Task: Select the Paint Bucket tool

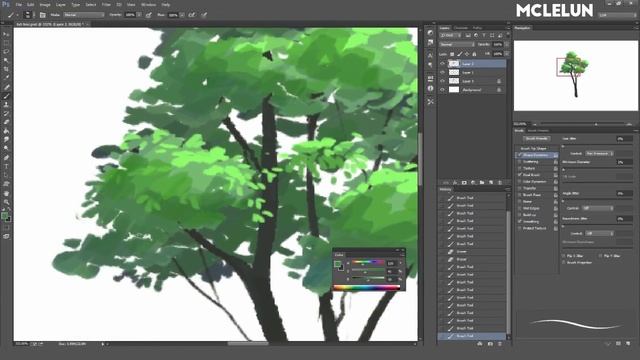Action: coord(6,131)
